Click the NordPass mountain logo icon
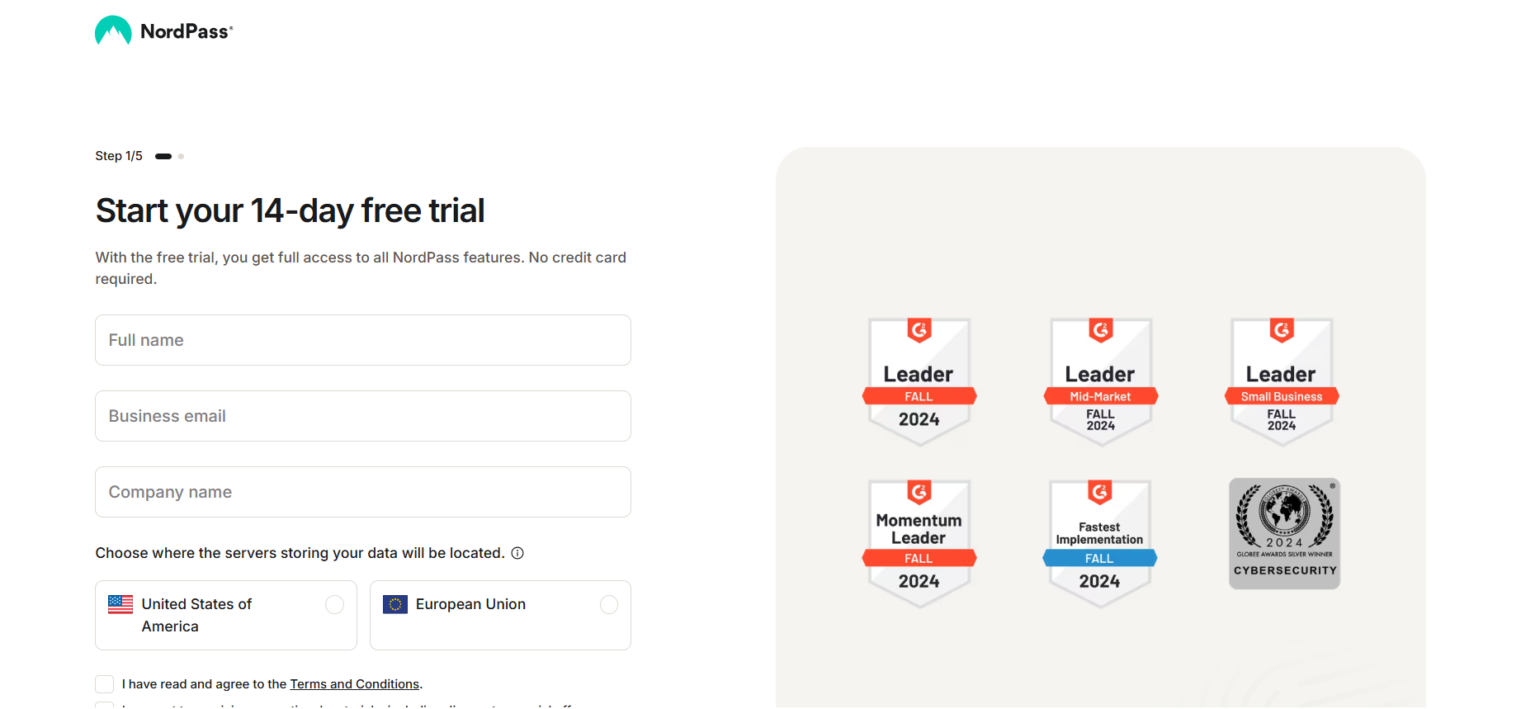Image resolution: width=1540 pixels, height=709 pixels. [x=113, y=31]
